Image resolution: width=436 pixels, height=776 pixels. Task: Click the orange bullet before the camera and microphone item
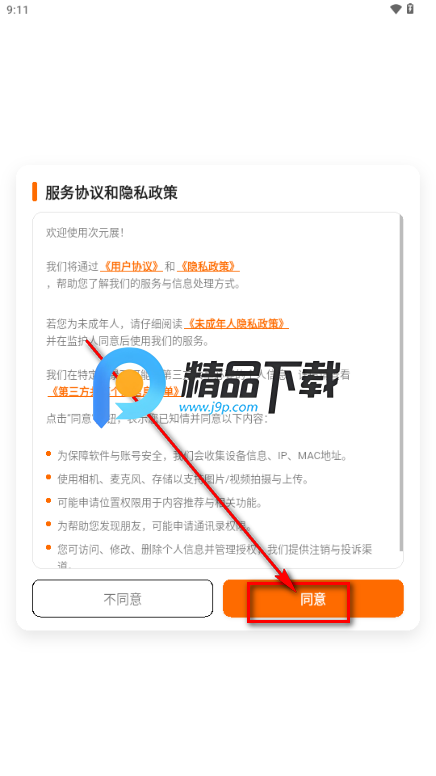[48, 477]
